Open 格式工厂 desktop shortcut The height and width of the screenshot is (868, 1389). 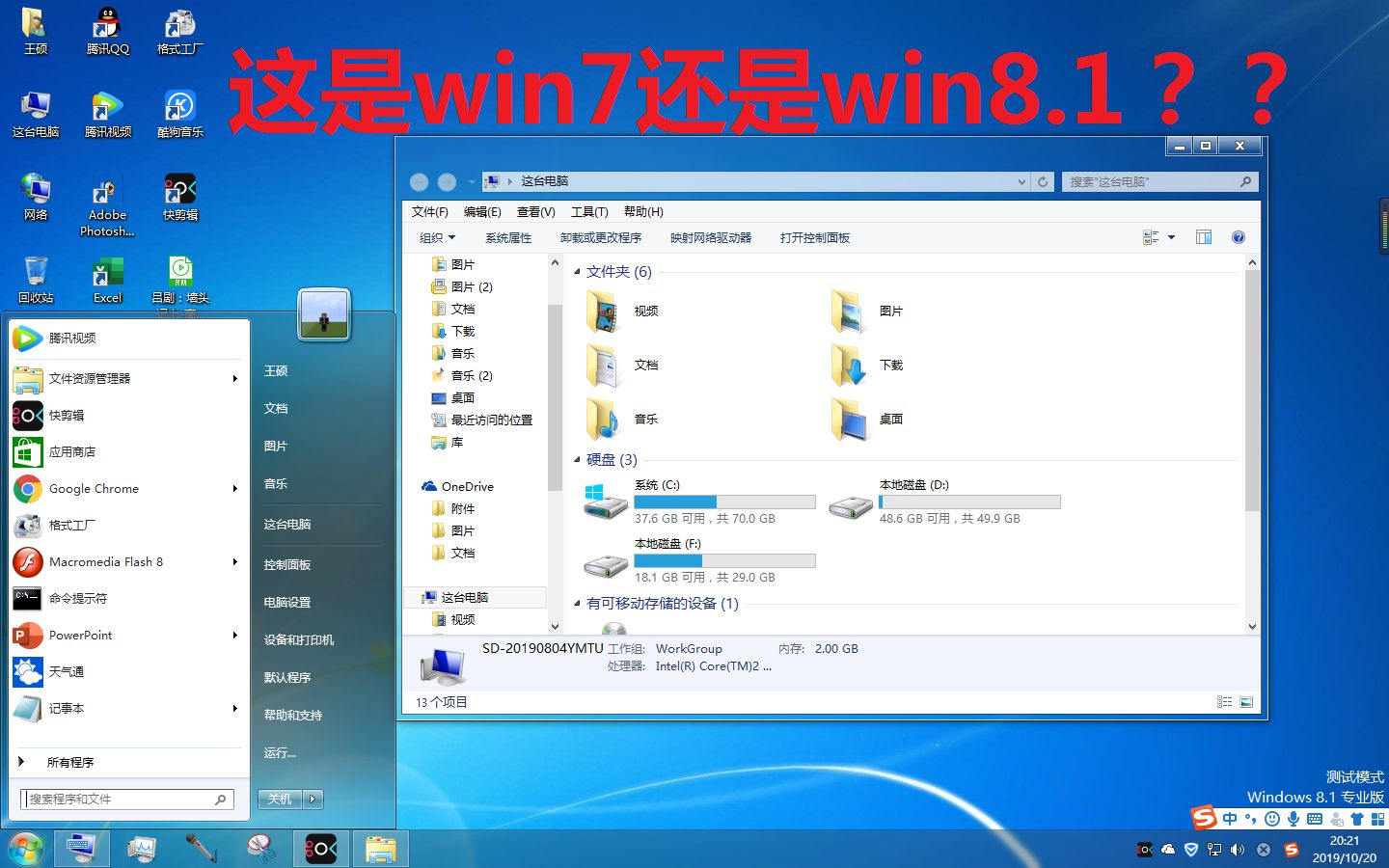coord(180,31)
